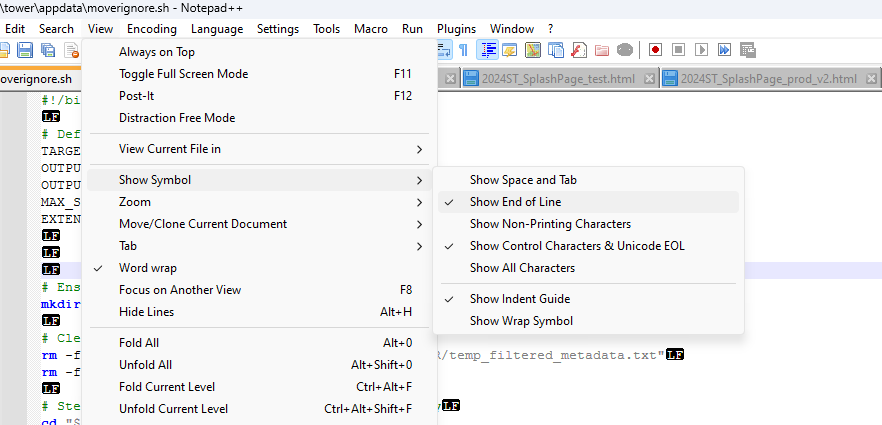Enable Show Space and Tab
Viewport: 882px width, 425px height.
588,180
